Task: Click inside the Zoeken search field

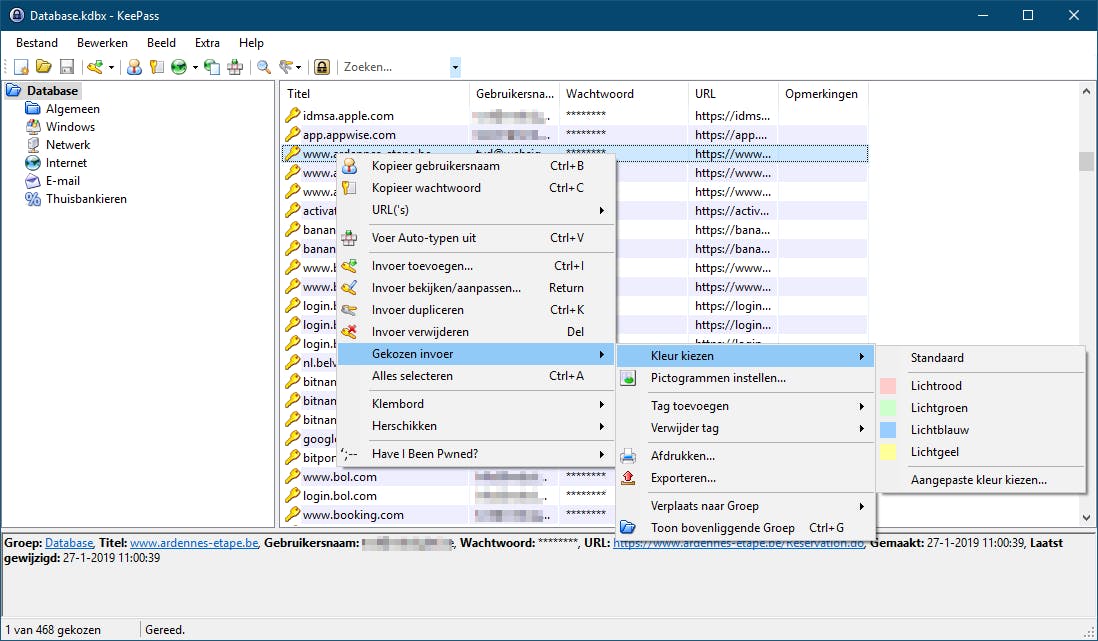Action: coord(390,67)
